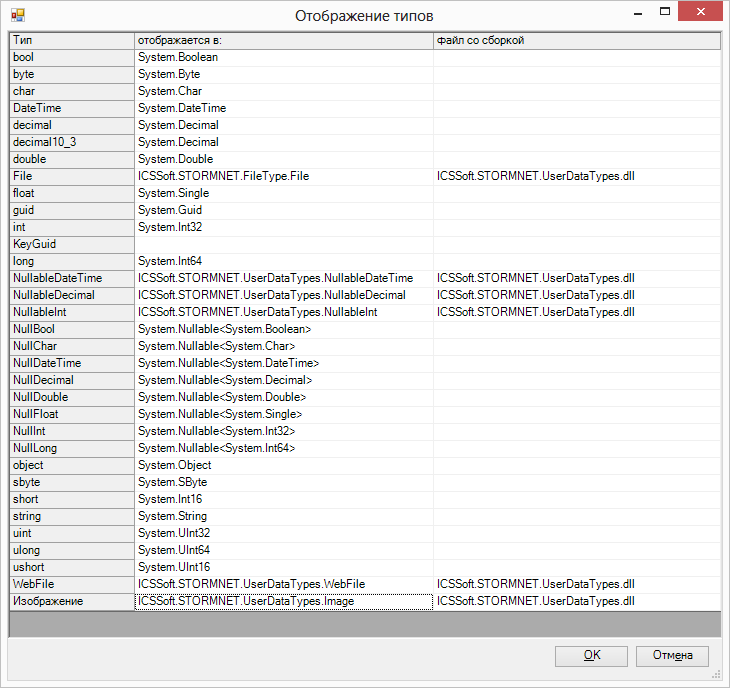Click the 'отображается в:' column header
This screenshot has height=688, width=730.
point(284,40)
